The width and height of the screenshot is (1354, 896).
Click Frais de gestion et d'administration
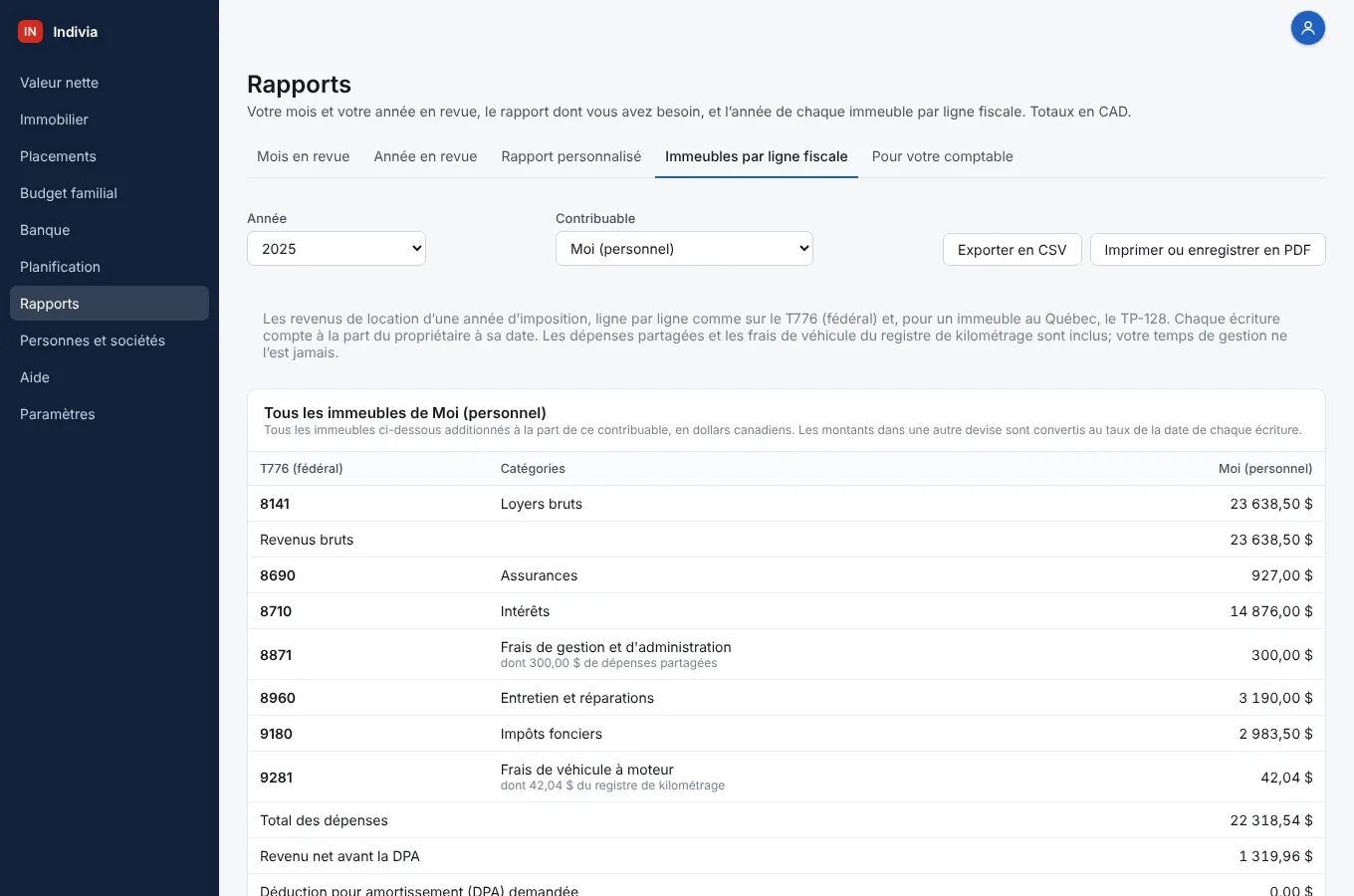[615, 647]
